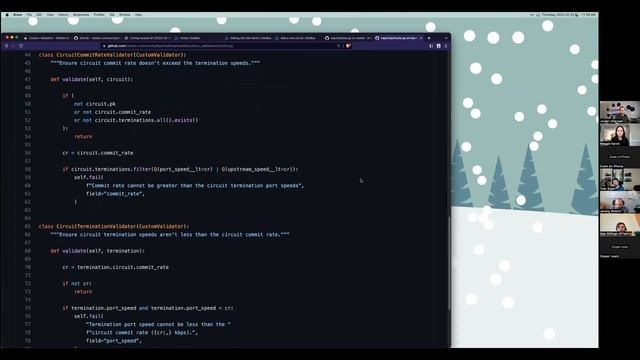
Task: Switch to the Custom Validation NetBox tab
Action: pos(47,38)
